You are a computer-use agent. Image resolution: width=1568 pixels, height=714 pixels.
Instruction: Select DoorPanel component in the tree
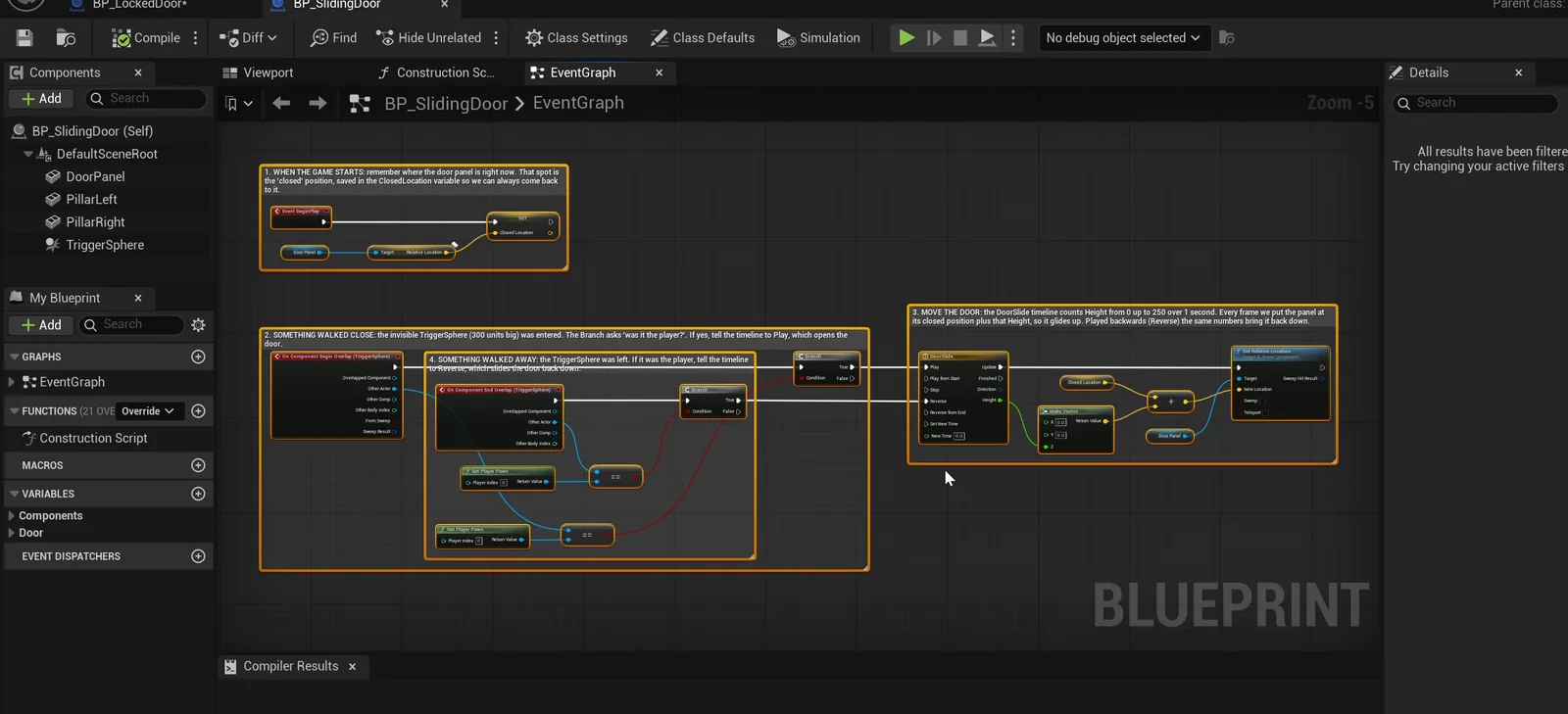[95, 177]
